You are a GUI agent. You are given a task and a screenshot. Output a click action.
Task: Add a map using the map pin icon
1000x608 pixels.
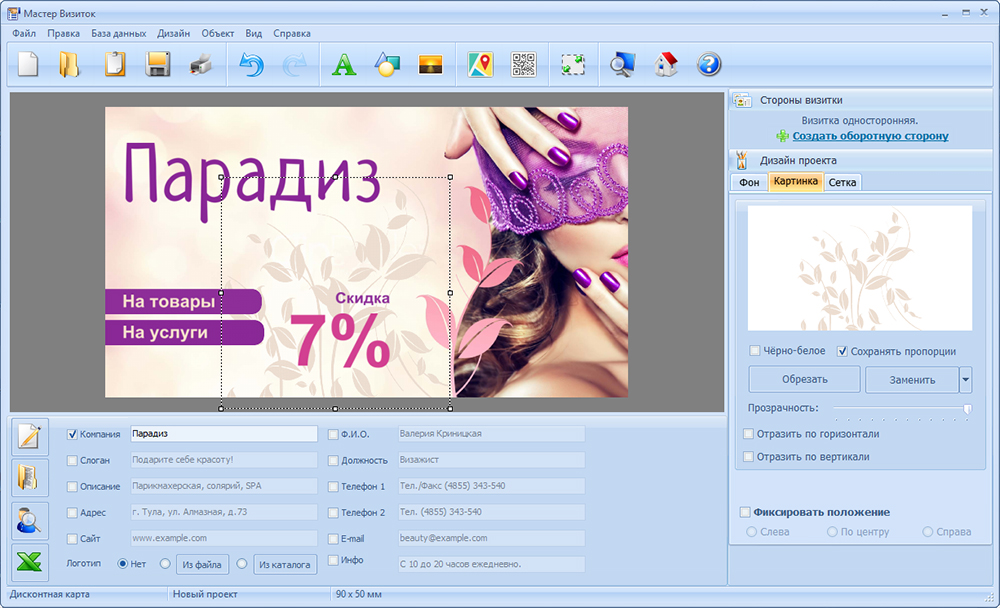pos(481,65)
